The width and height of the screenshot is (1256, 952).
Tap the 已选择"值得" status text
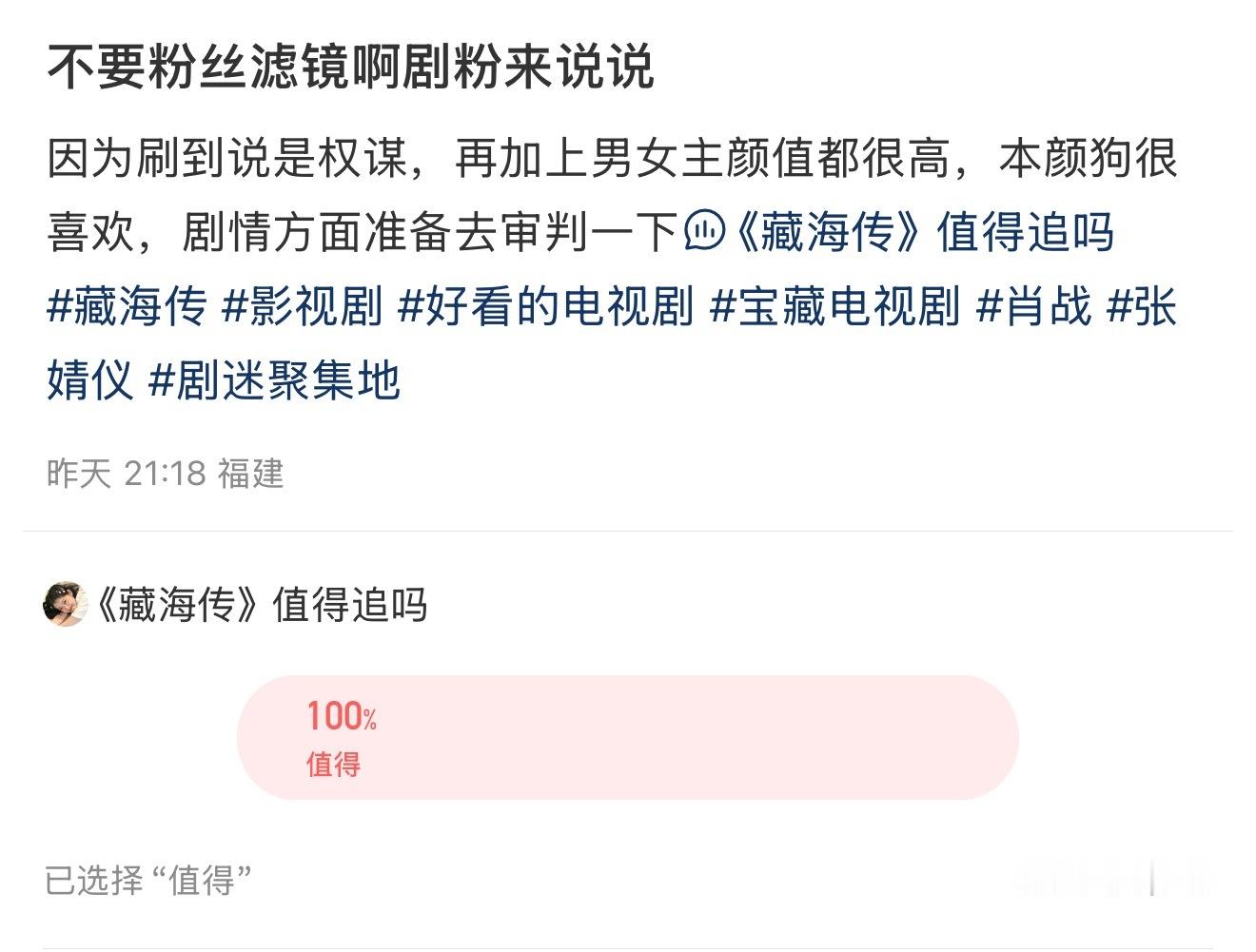(x=147, y=880)
